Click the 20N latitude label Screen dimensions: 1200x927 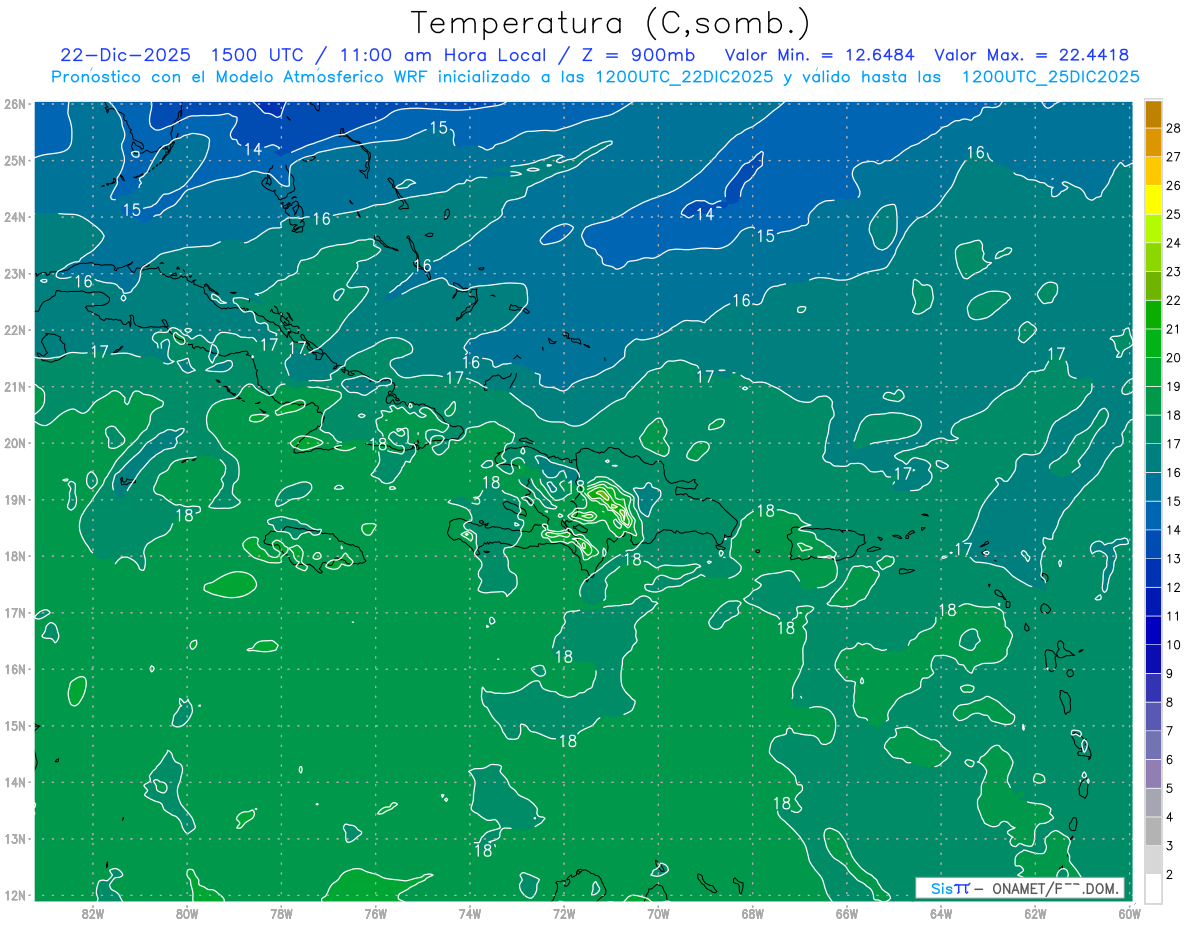coord(15,443)
